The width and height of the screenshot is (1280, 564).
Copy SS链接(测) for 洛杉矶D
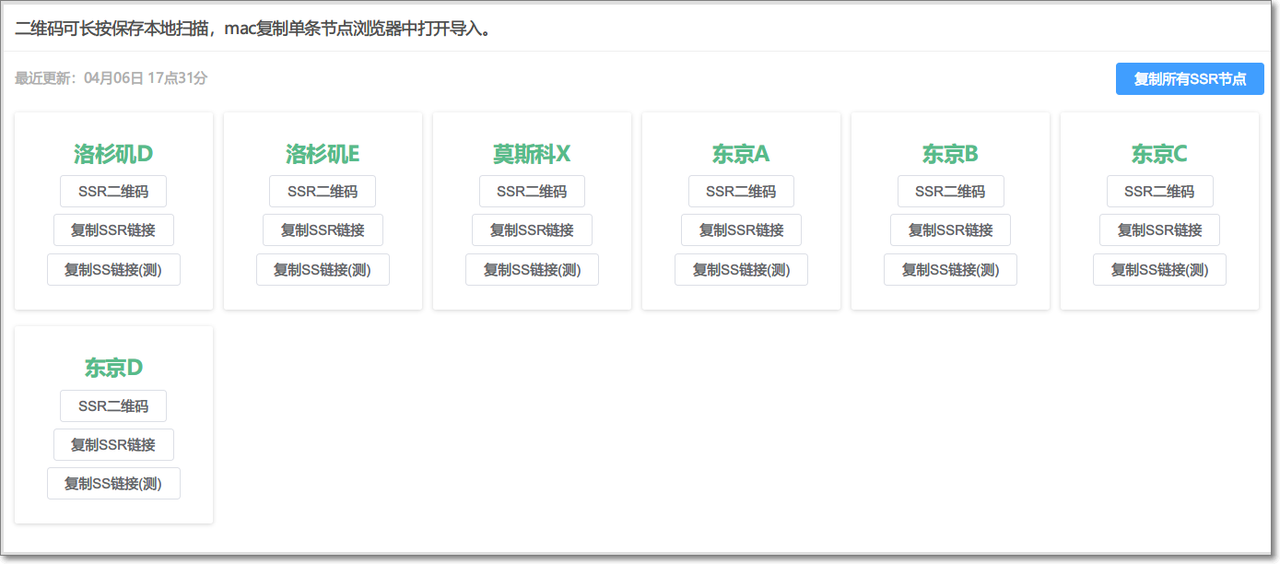[x=113, y=269]
